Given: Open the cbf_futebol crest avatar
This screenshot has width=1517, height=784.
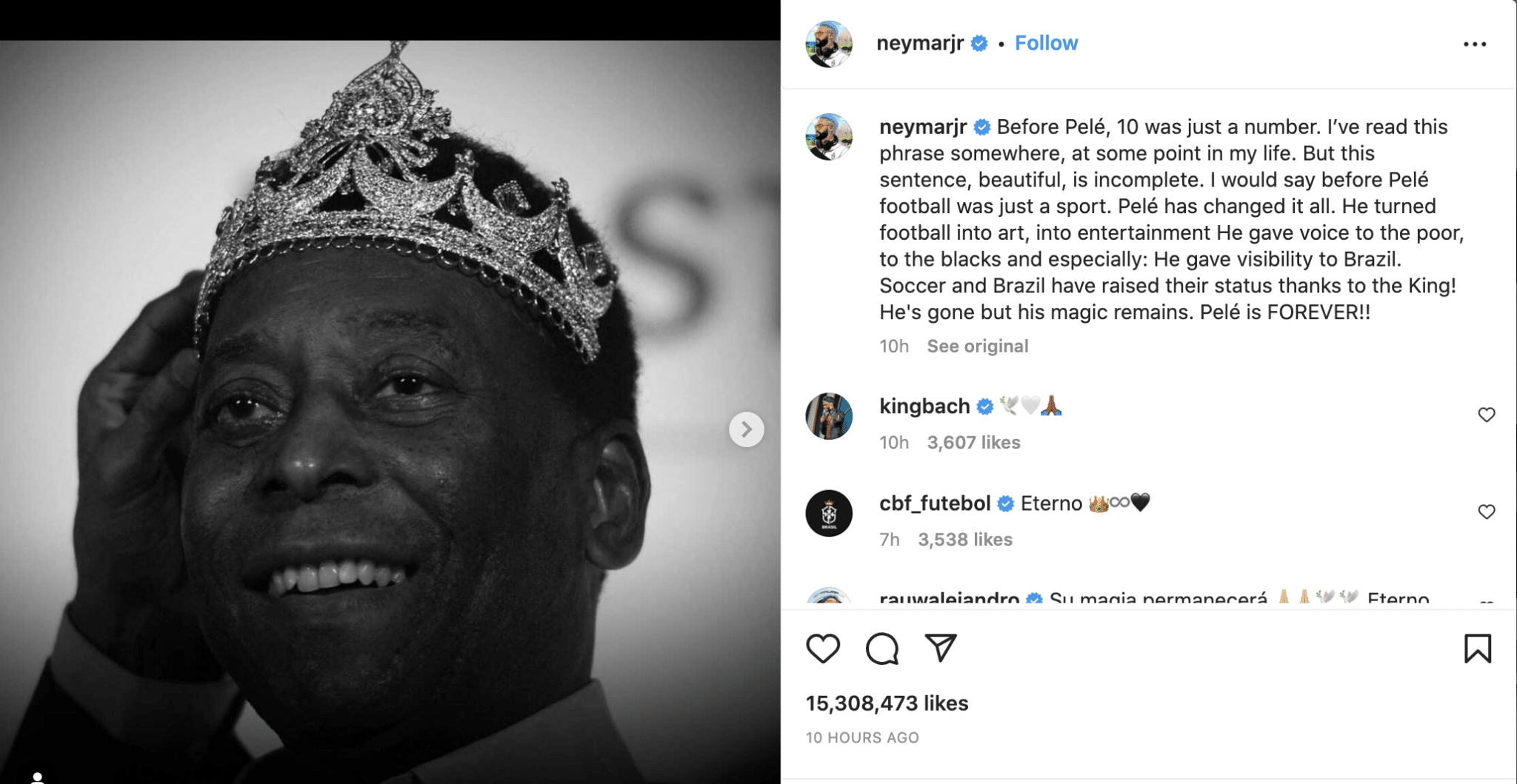Looking at the screenshot, I should tap(829, 513).
